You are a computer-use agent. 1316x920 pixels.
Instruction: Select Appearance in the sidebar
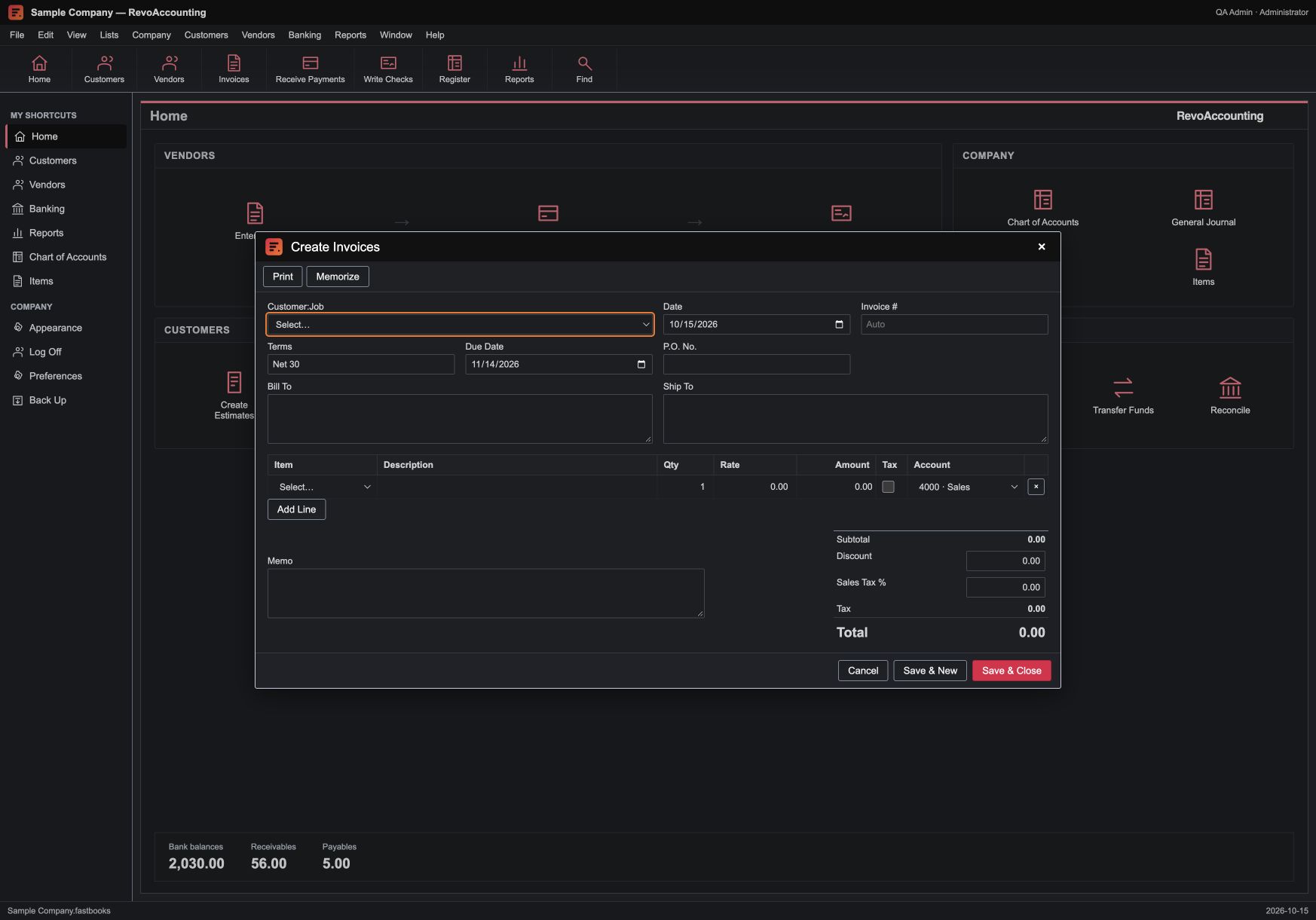coord(66,328)
